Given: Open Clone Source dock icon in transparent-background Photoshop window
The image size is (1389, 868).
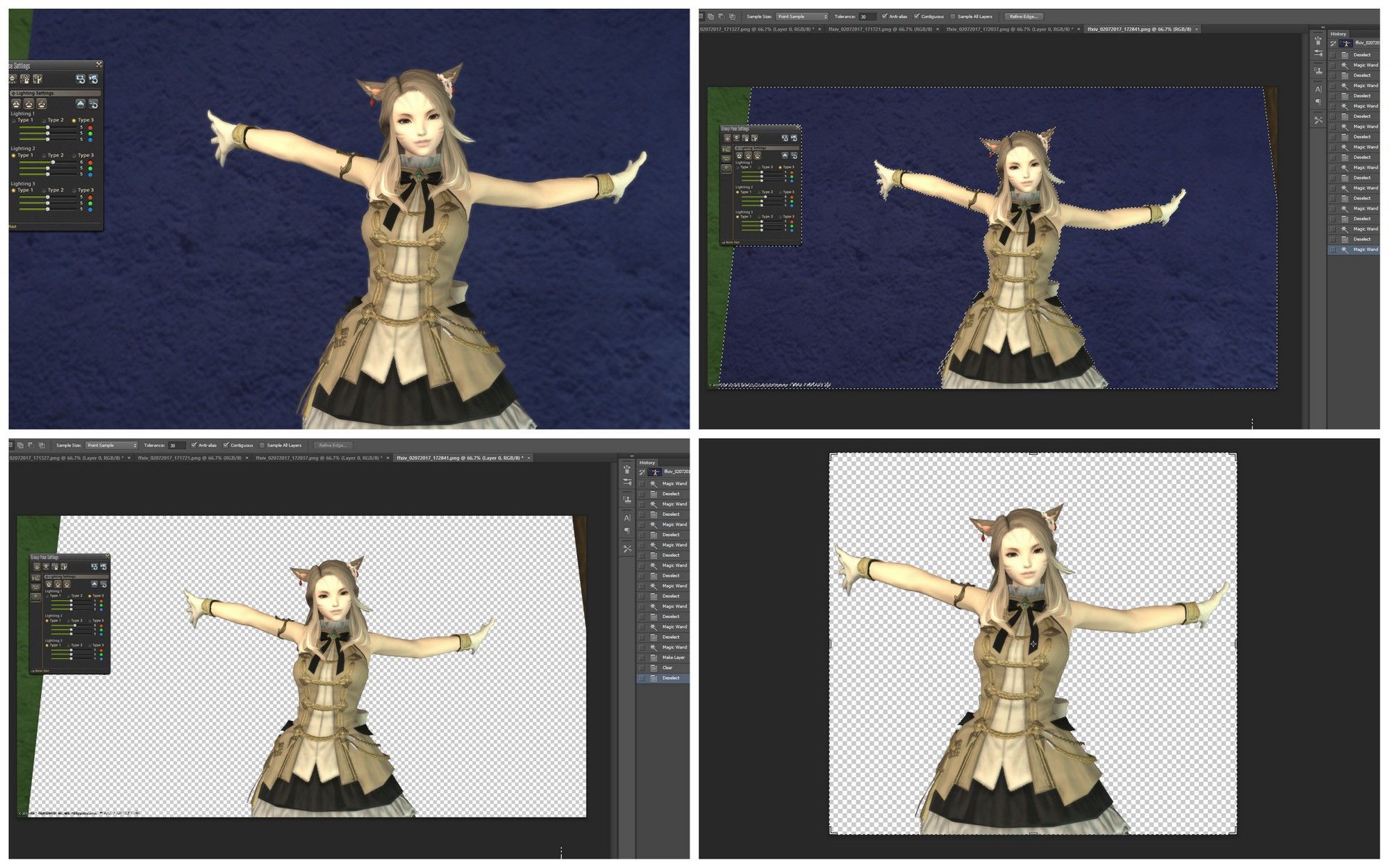Looking at the screenshot, I should point(627,499).
